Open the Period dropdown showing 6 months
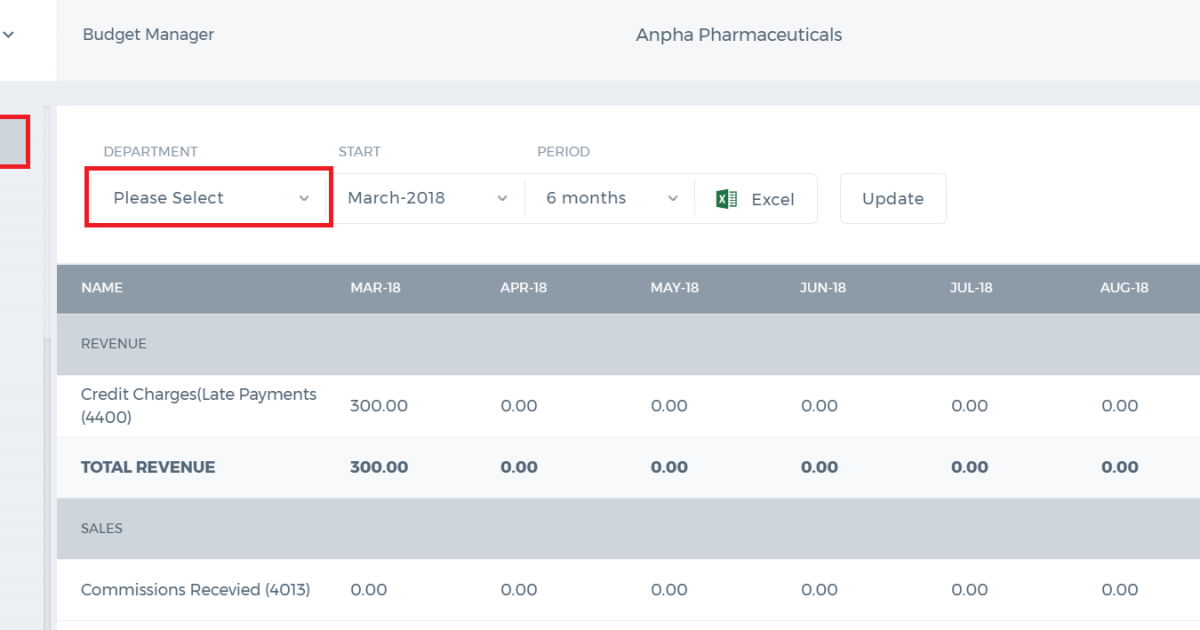The image size is (1200, 630). point(611,198)
